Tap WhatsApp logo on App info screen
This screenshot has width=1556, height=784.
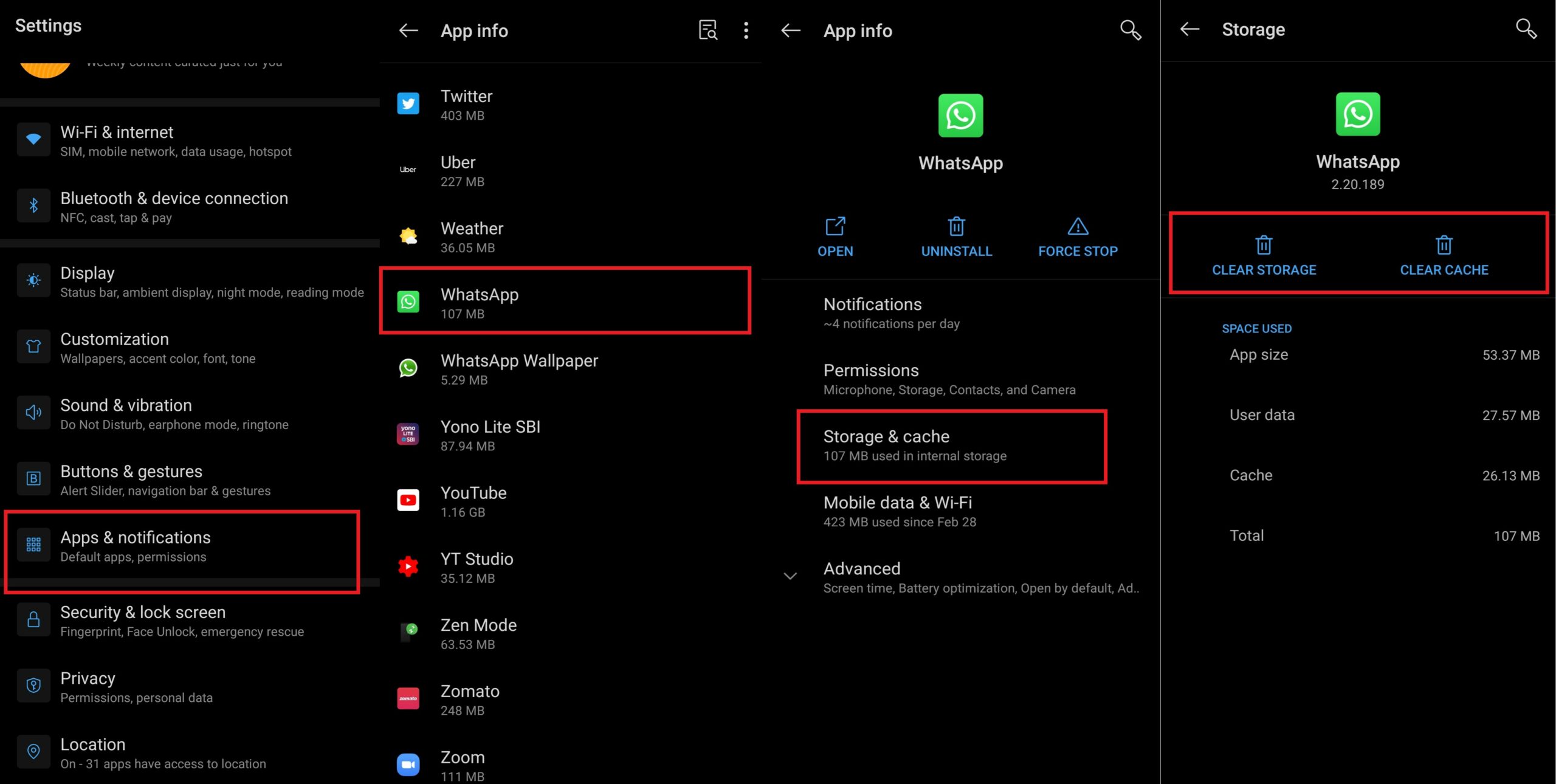click(x=960, y=115)
